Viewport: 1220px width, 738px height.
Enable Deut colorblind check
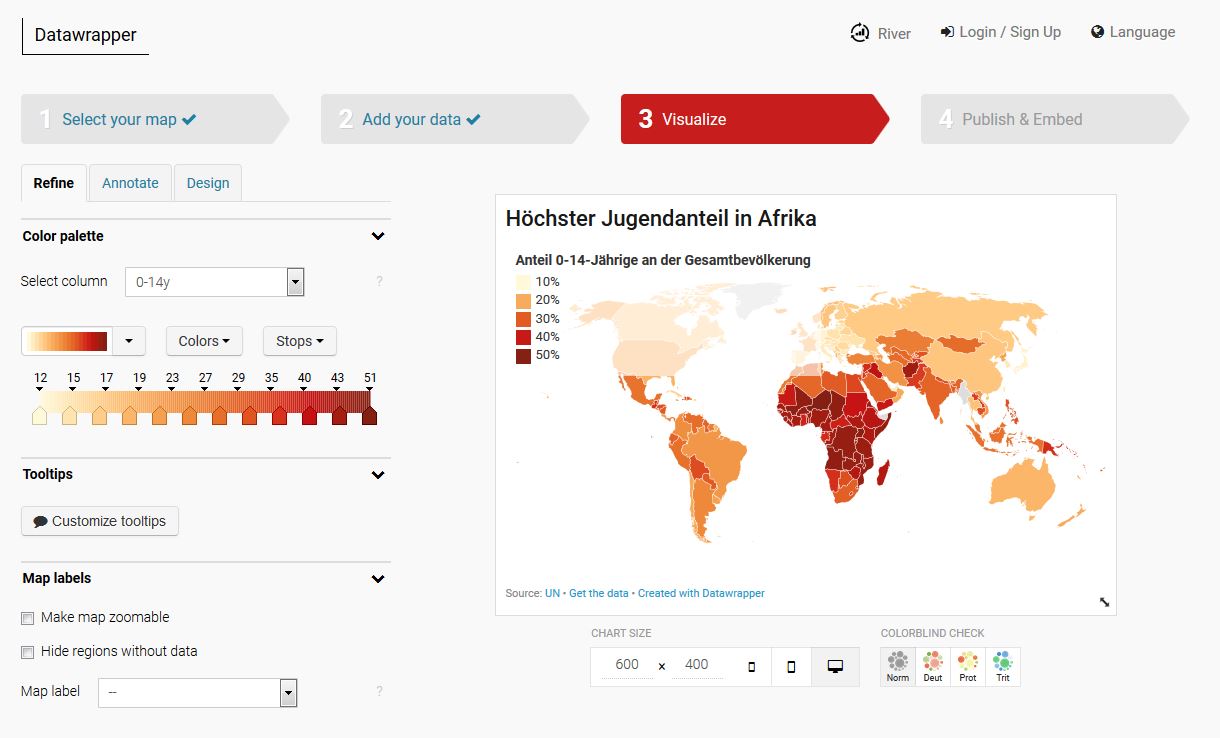tap(932, 667)
